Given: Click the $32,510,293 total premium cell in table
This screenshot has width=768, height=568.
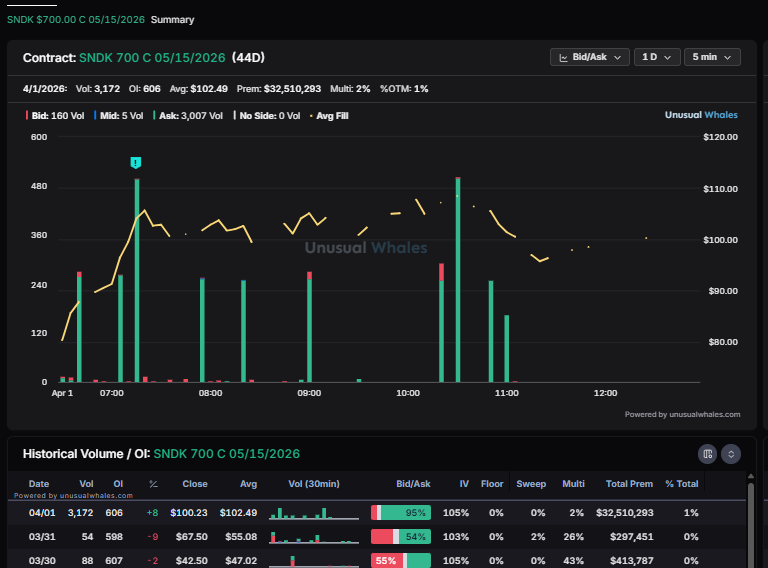Looking at the screenshot, I should coord(624,513).
